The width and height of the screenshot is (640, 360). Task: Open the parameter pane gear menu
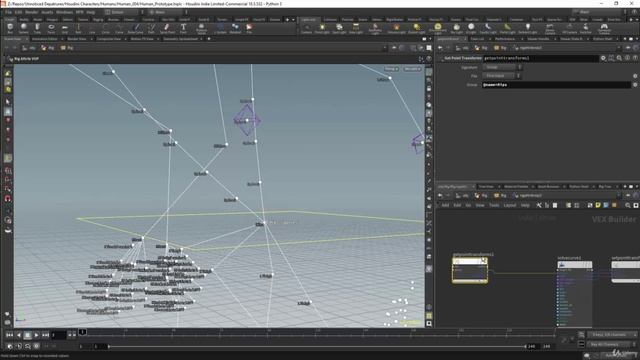603,58
